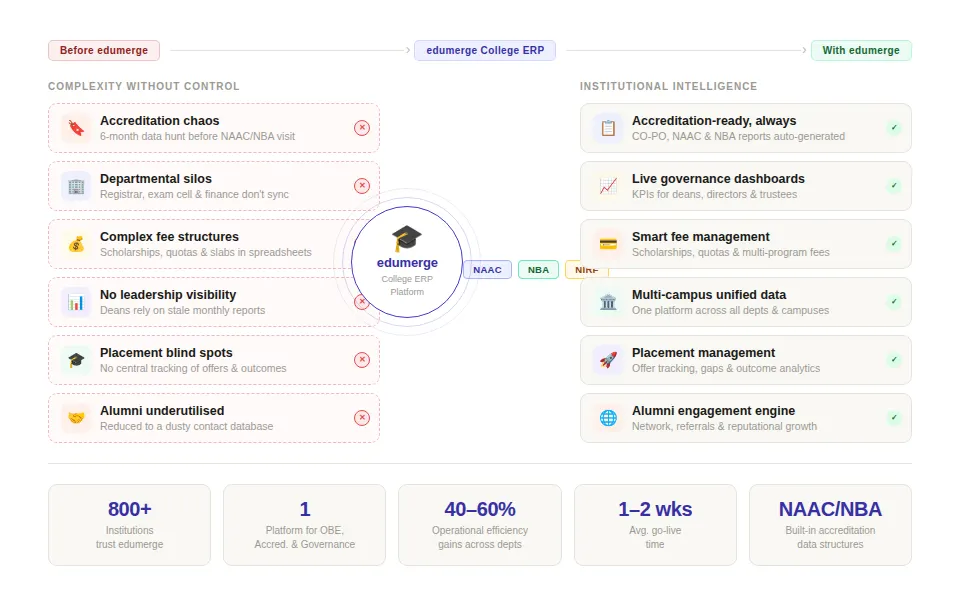960x610 pixels.
Task: Select the With edumerge pill
Action: [861, 50]
